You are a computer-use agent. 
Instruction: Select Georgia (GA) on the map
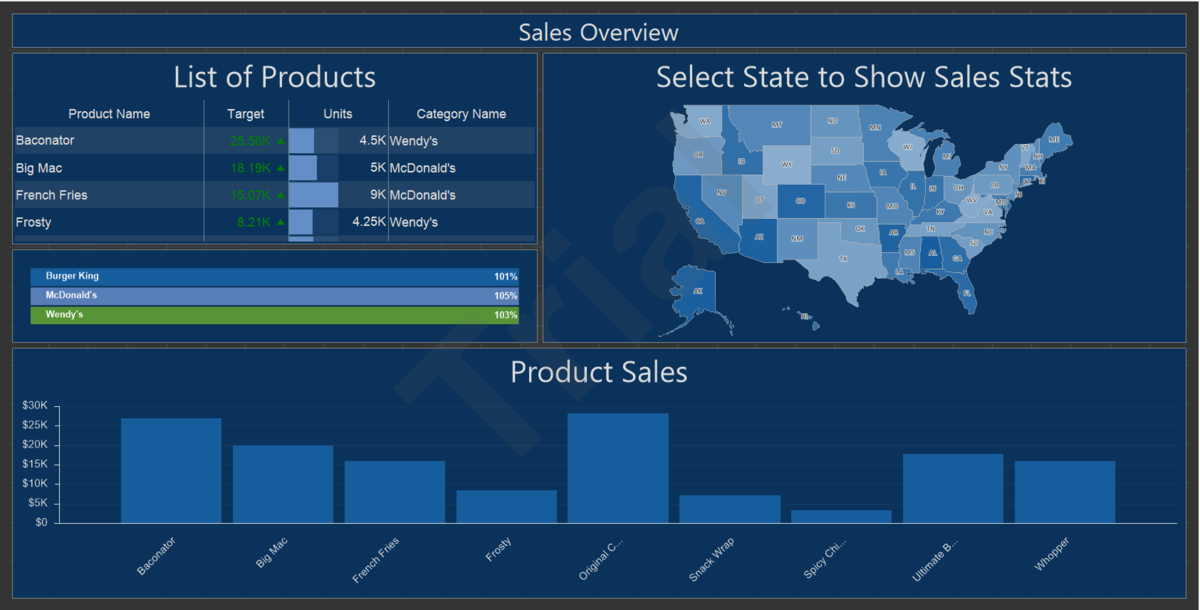tap(957, 258)
